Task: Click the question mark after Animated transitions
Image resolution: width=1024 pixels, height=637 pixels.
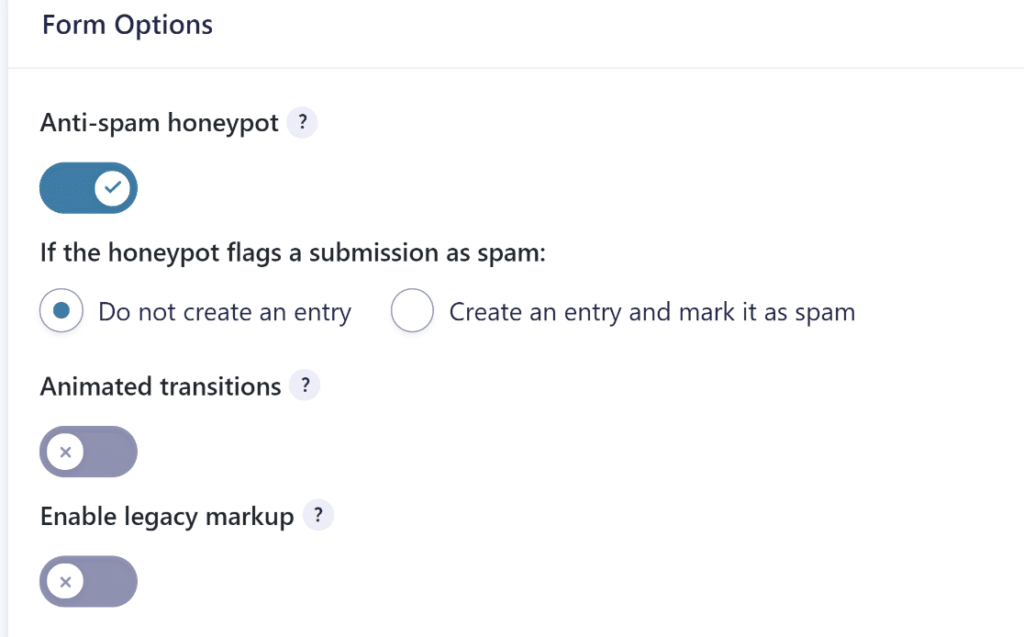Action: click(x=306, y=385)
